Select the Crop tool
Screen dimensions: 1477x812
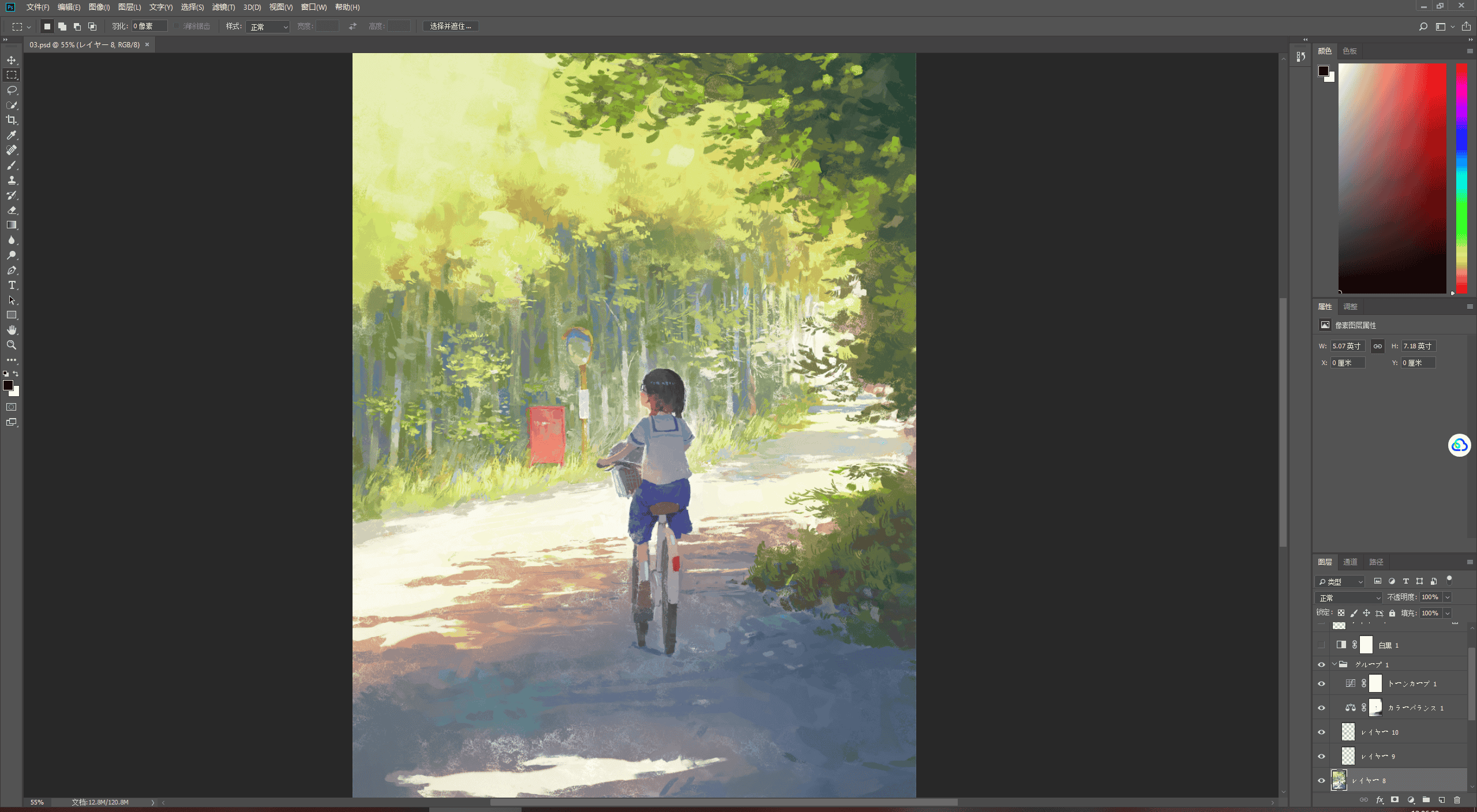(x=12, y=120)
